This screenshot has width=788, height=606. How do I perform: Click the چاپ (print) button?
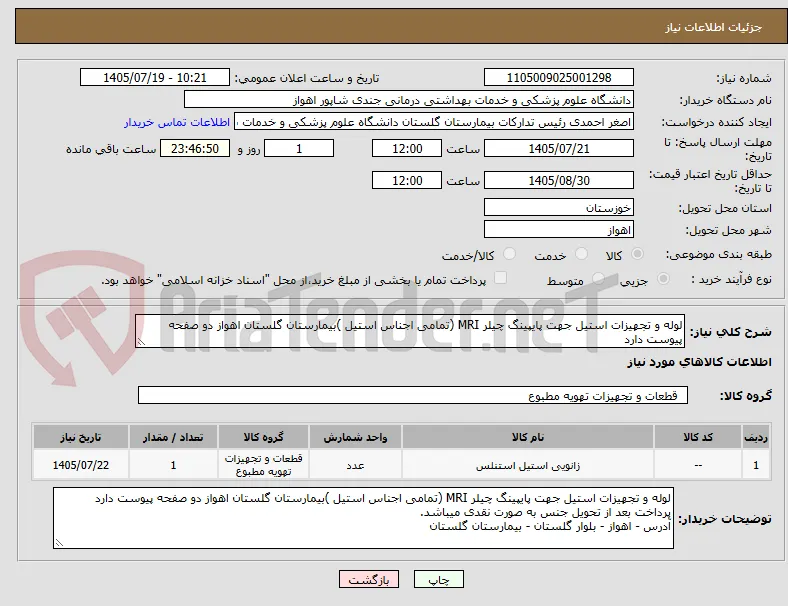[438, 579]
